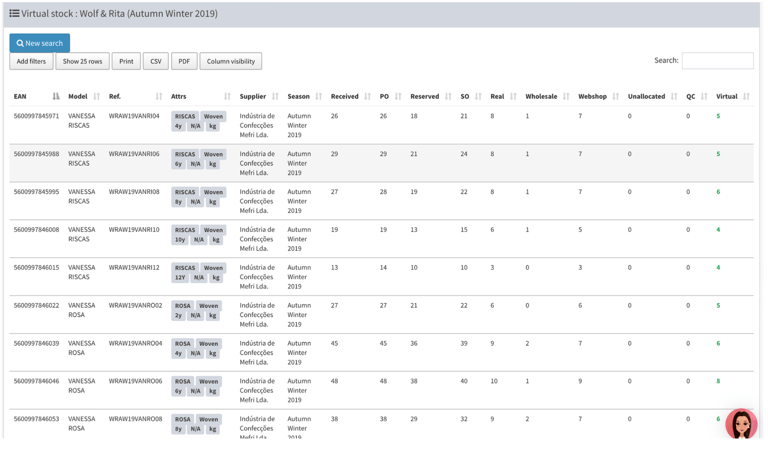Focus the Search input field
The image size is (768, 453).
click(717, 61)
